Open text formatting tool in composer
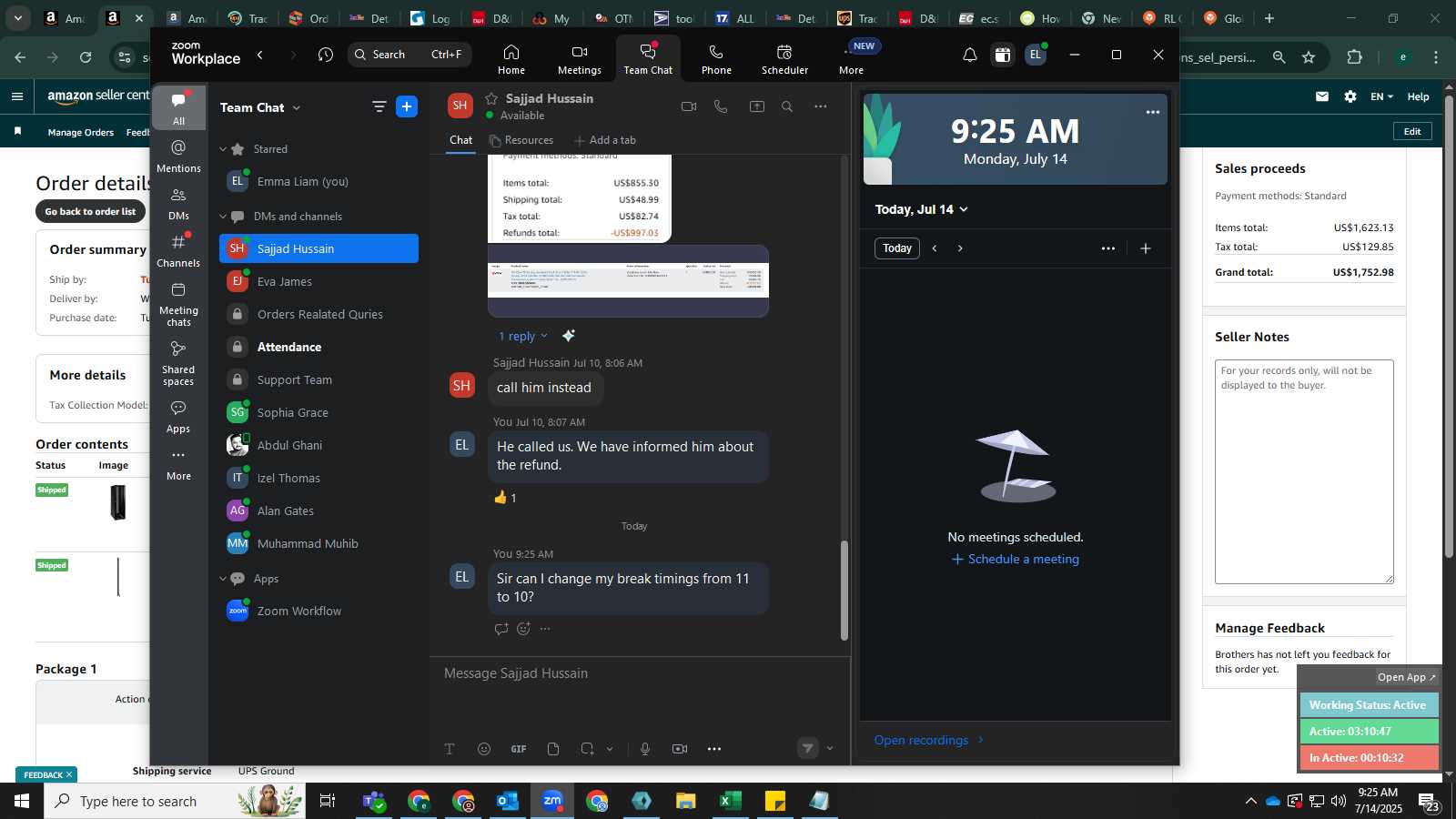 [450, 749]
